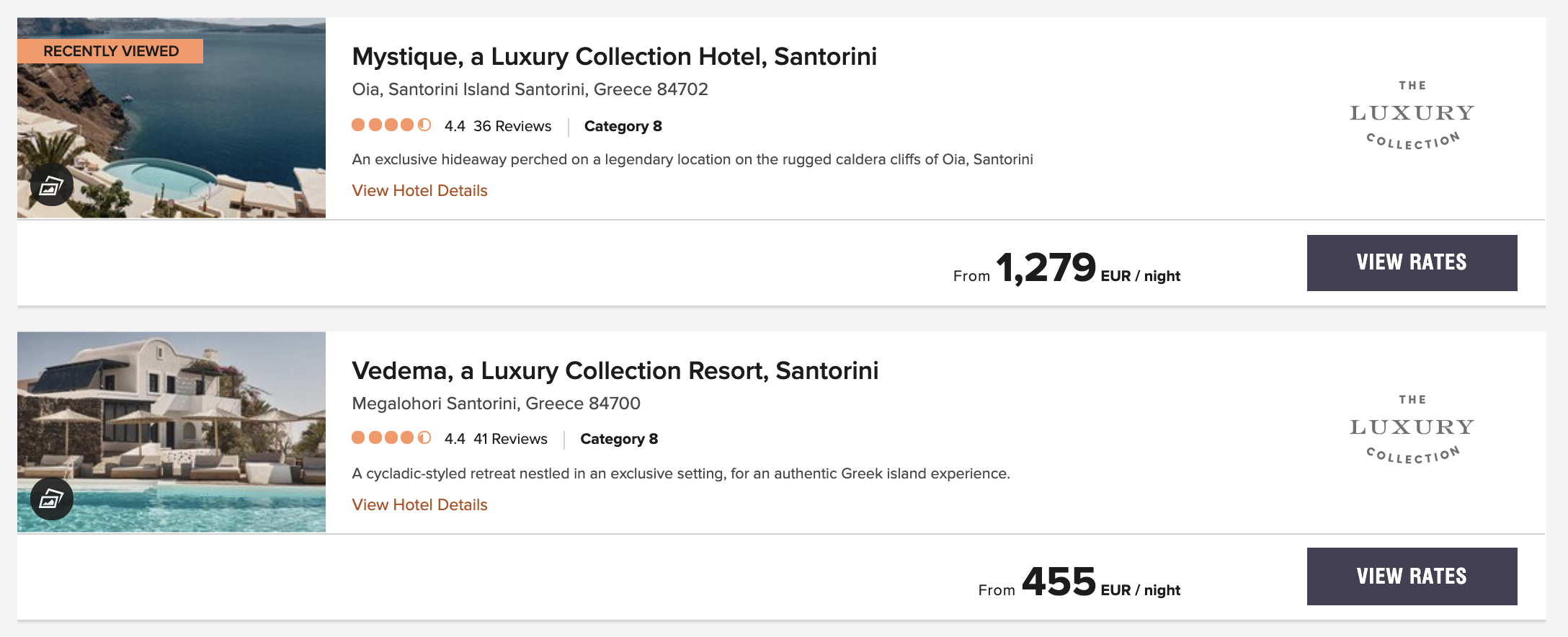This screenshot has height=637, width=1568.
Task: Open photo gallery icon for Mystique hotel
Action: [x=51, y=186]
